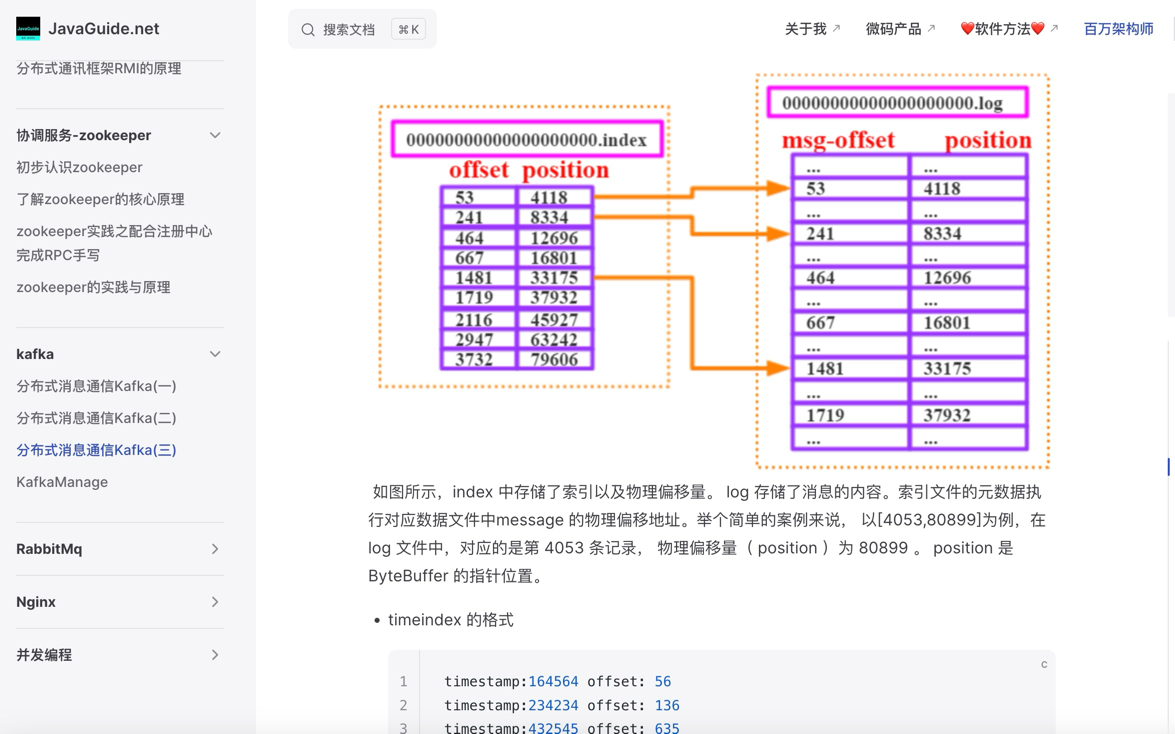This screenshot has width=1175, height=734.
Task: Click the JavaGuide.net logo icon
Action: click(x=28, y=28)
